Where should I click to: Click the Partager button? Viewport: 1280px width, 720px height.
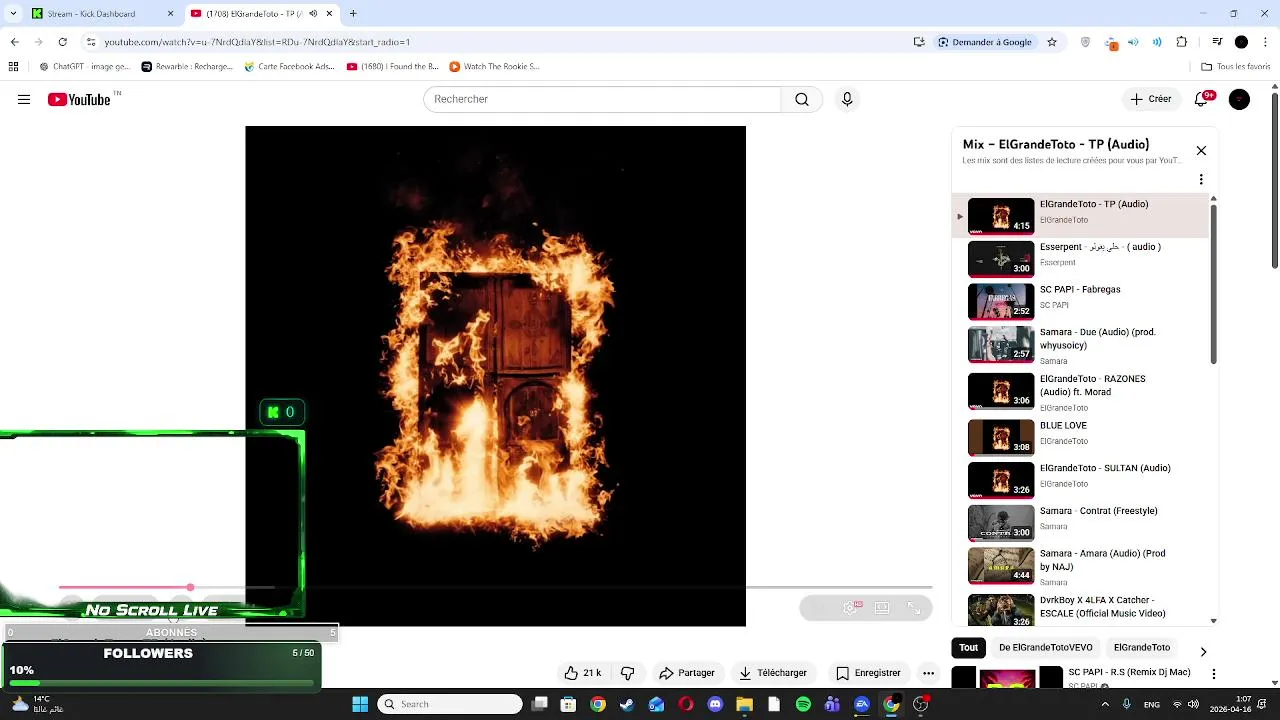687,673
